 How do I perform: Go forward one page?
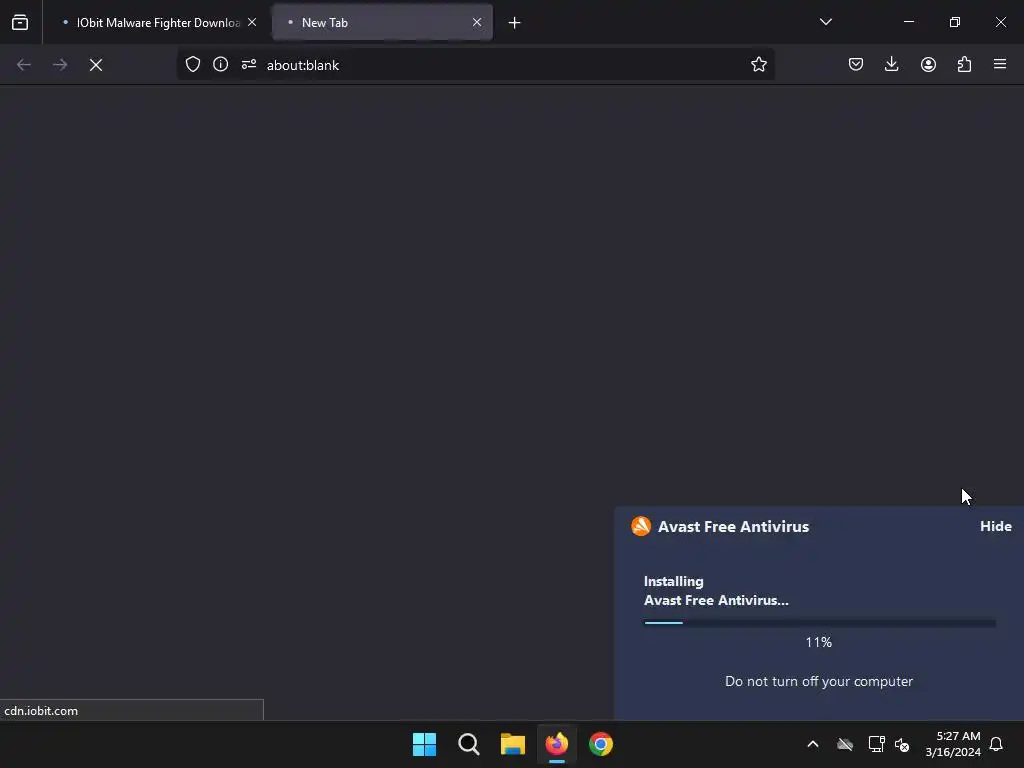pos(59,65)
